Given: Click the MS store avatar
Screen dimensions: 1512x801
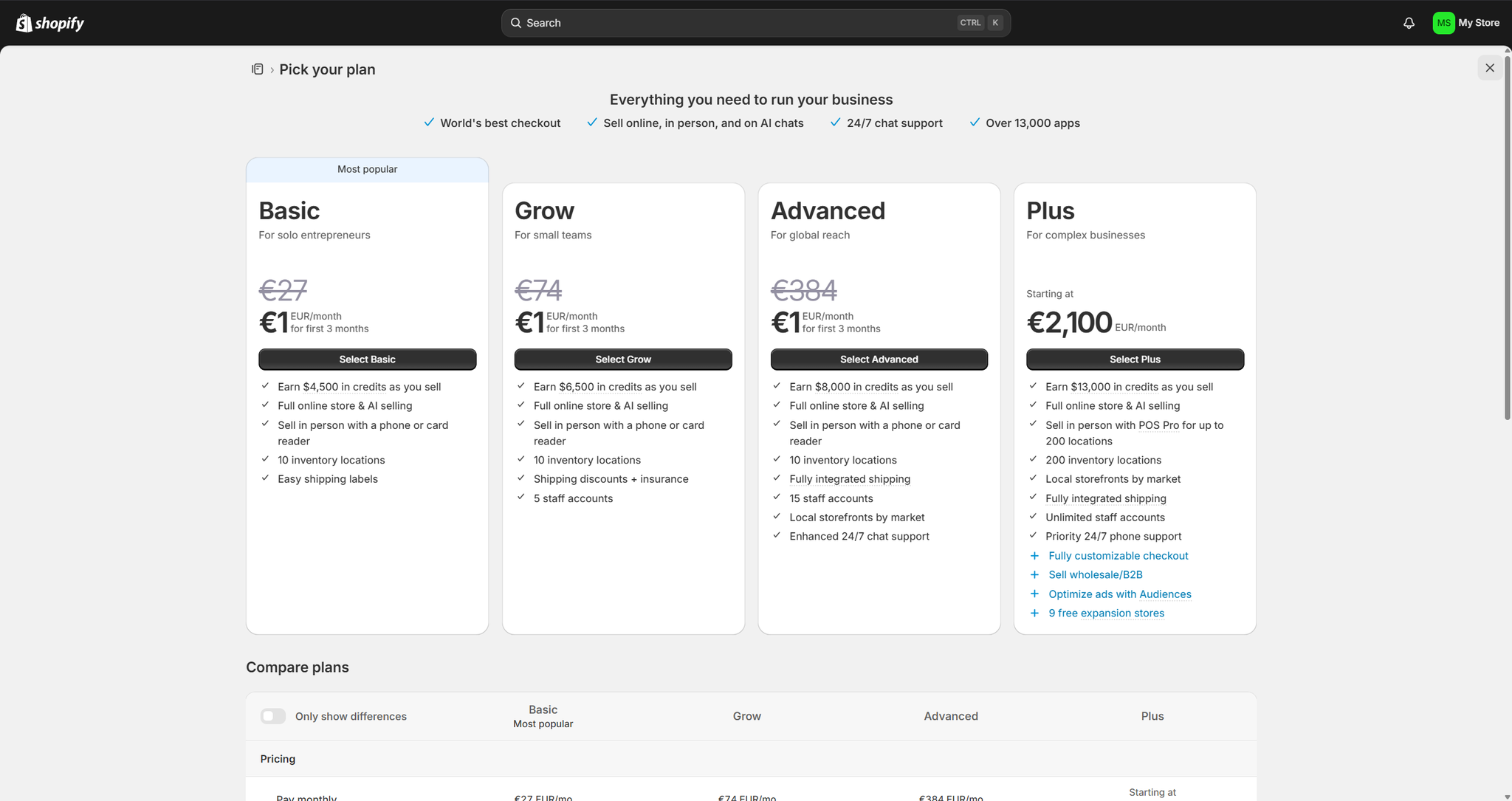Looking at the screenshot, I should pyautogui.click(x=1443, y=23).
